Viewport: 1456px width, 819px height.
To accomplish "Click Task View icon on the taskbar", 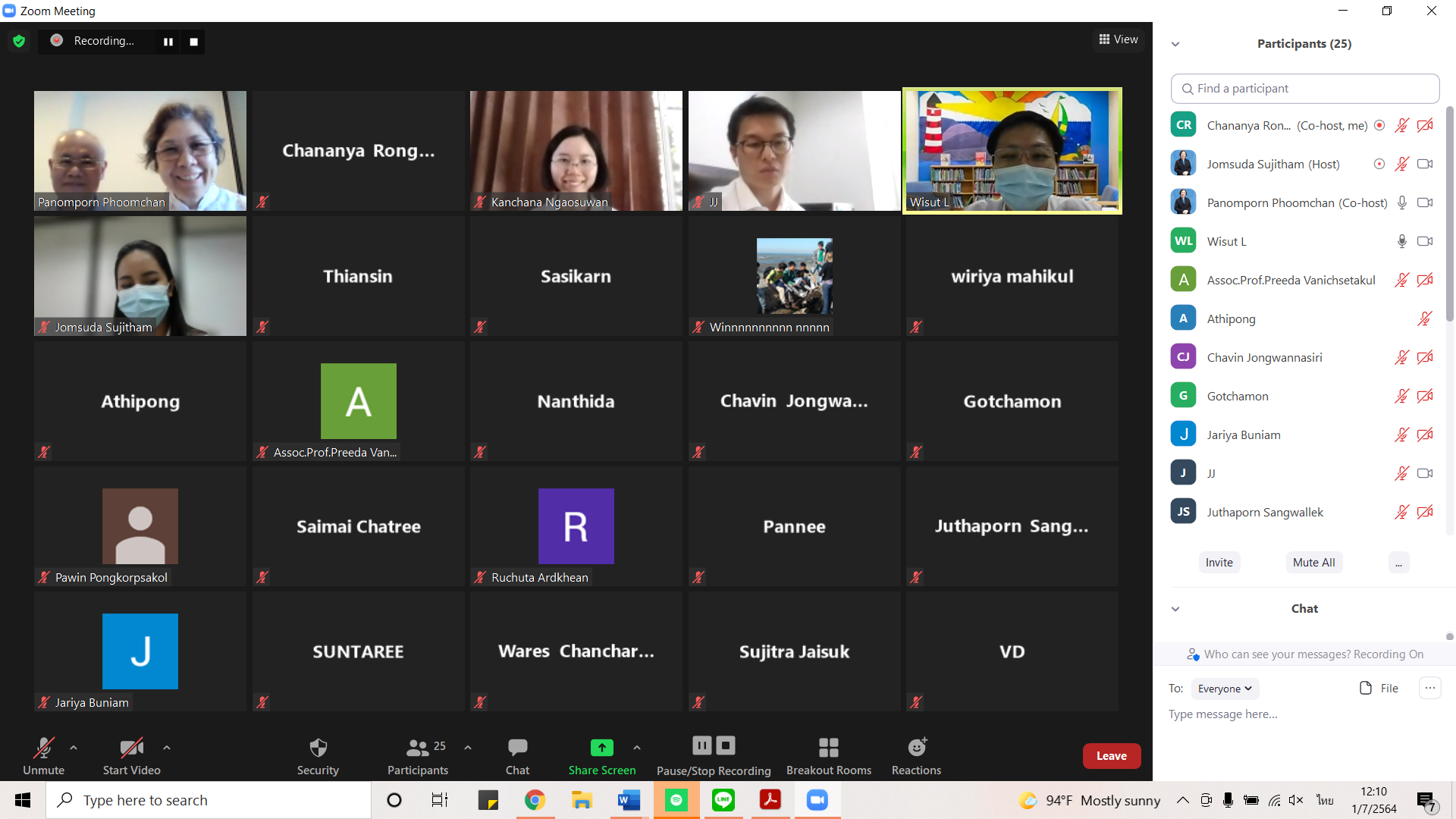I will pyautogui.click(x=440, y=800).
